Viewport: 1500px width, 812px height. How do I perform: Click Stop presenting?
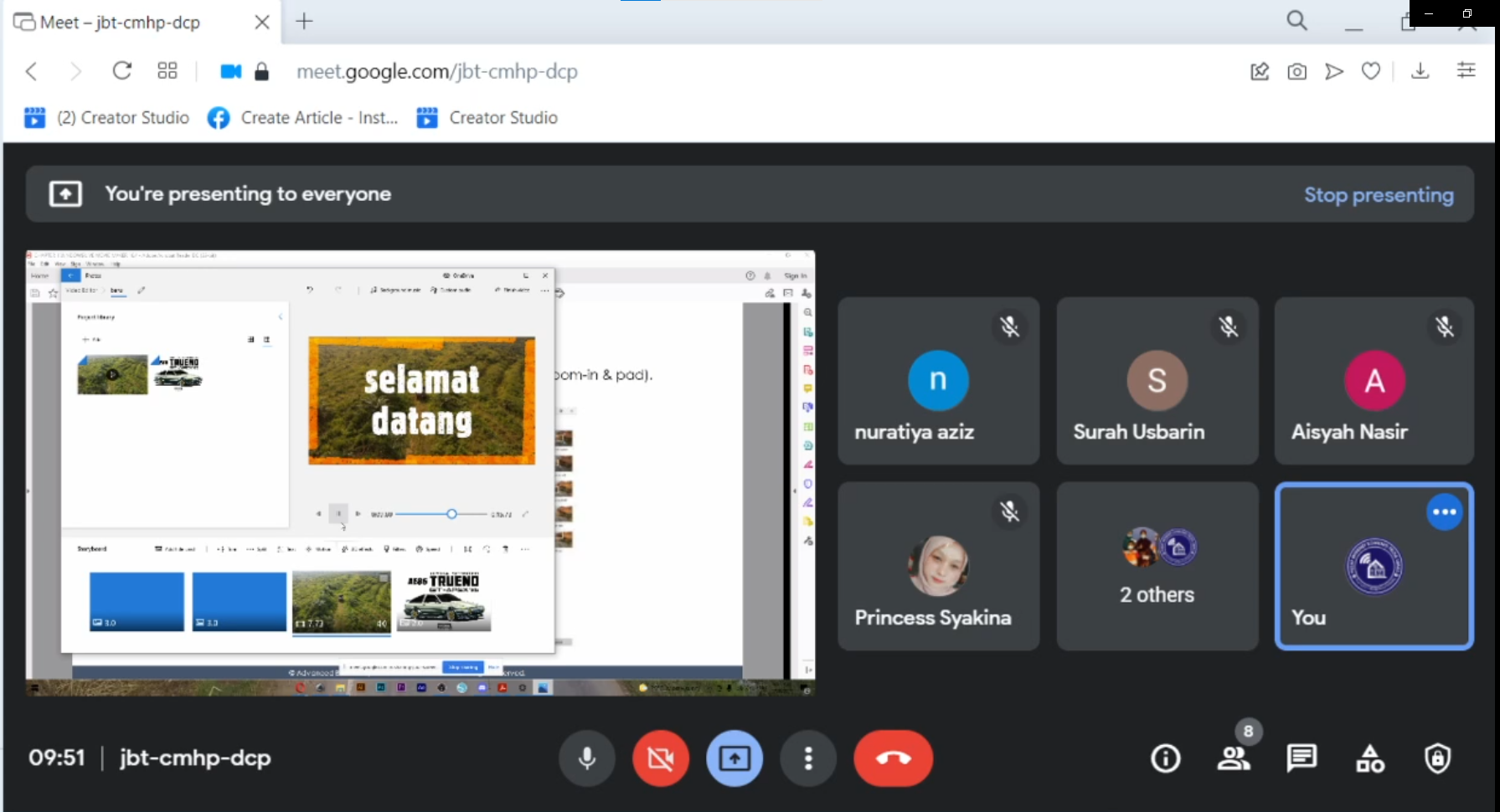pos(1379,195)
